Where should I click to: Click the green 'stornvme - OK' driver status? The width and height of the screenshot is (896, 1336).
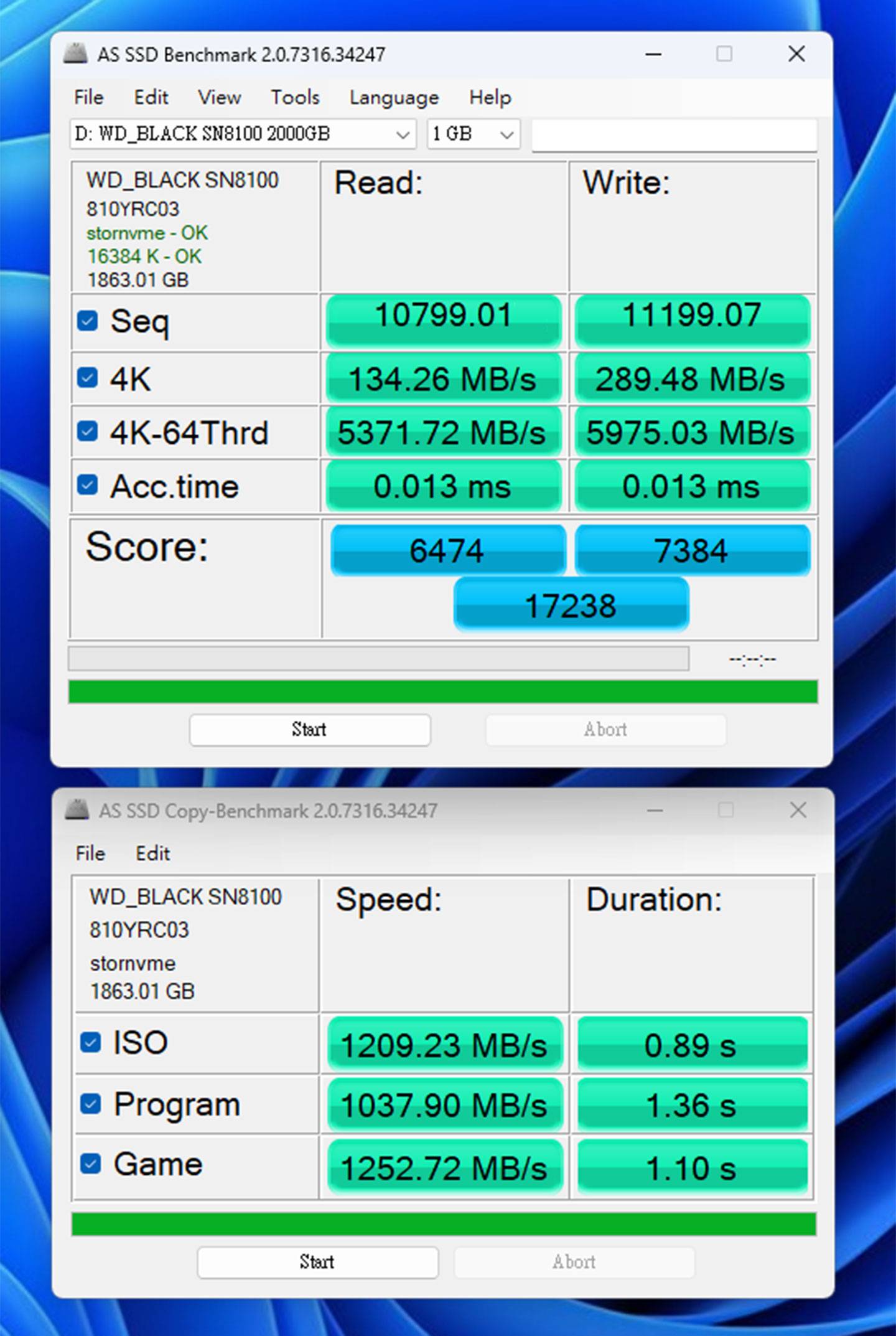tap(147, 233)
